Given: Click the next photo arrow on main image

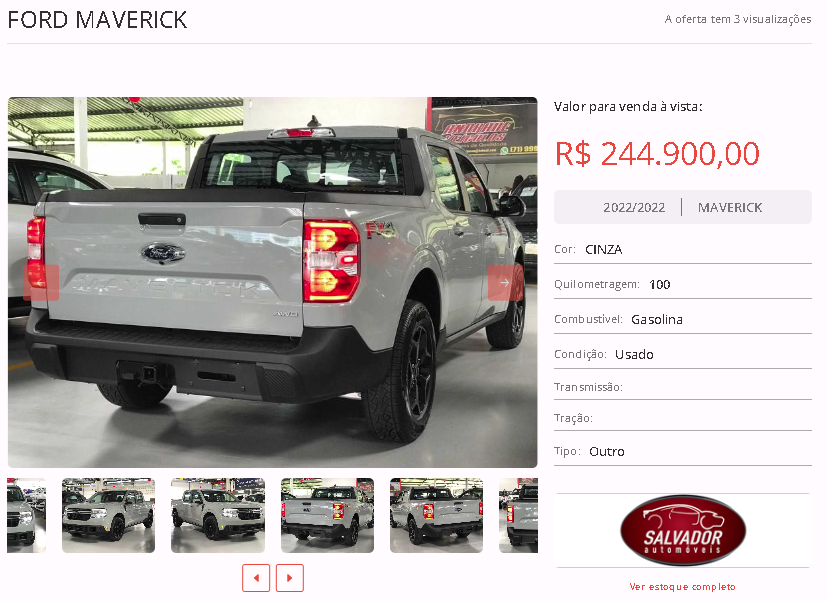Looking at the screenshot, I should click(505, 283).
